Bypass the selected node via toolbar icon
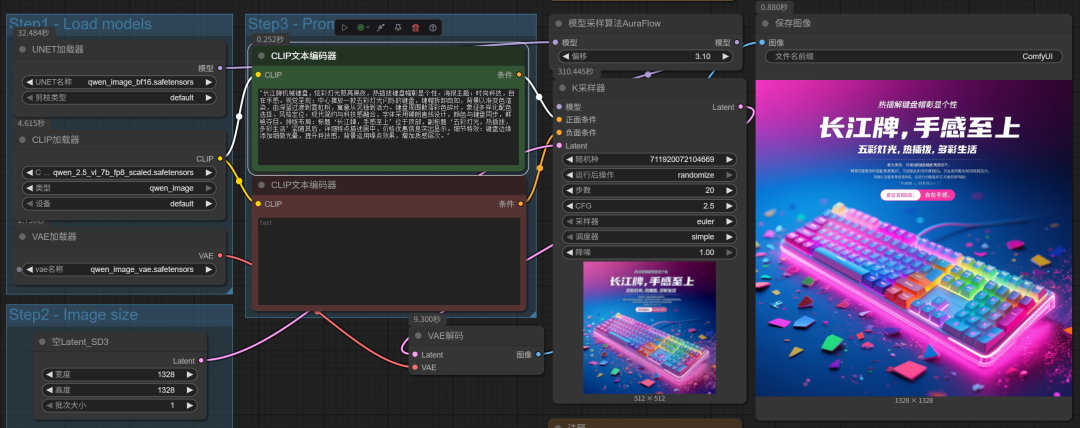The width and height of the screenshot is (1080, 428). (380, 28)
